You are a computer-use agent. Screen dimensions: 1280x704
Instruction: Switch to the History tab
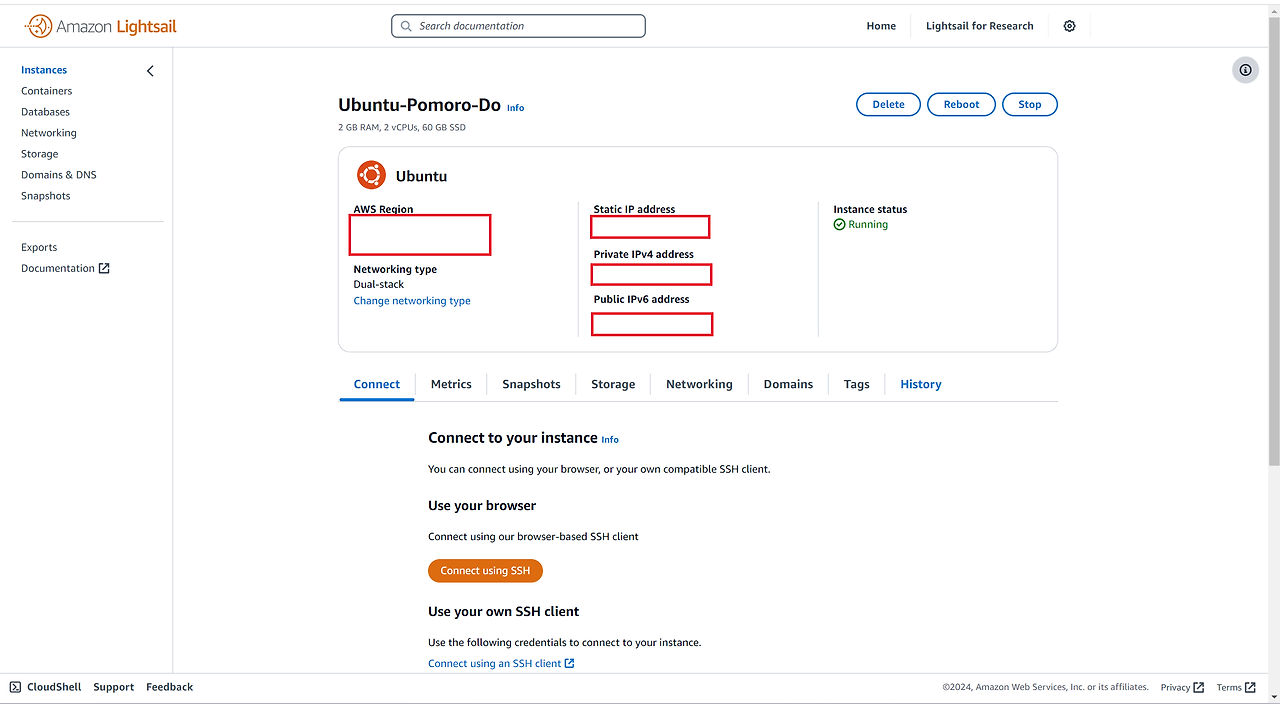921,384
